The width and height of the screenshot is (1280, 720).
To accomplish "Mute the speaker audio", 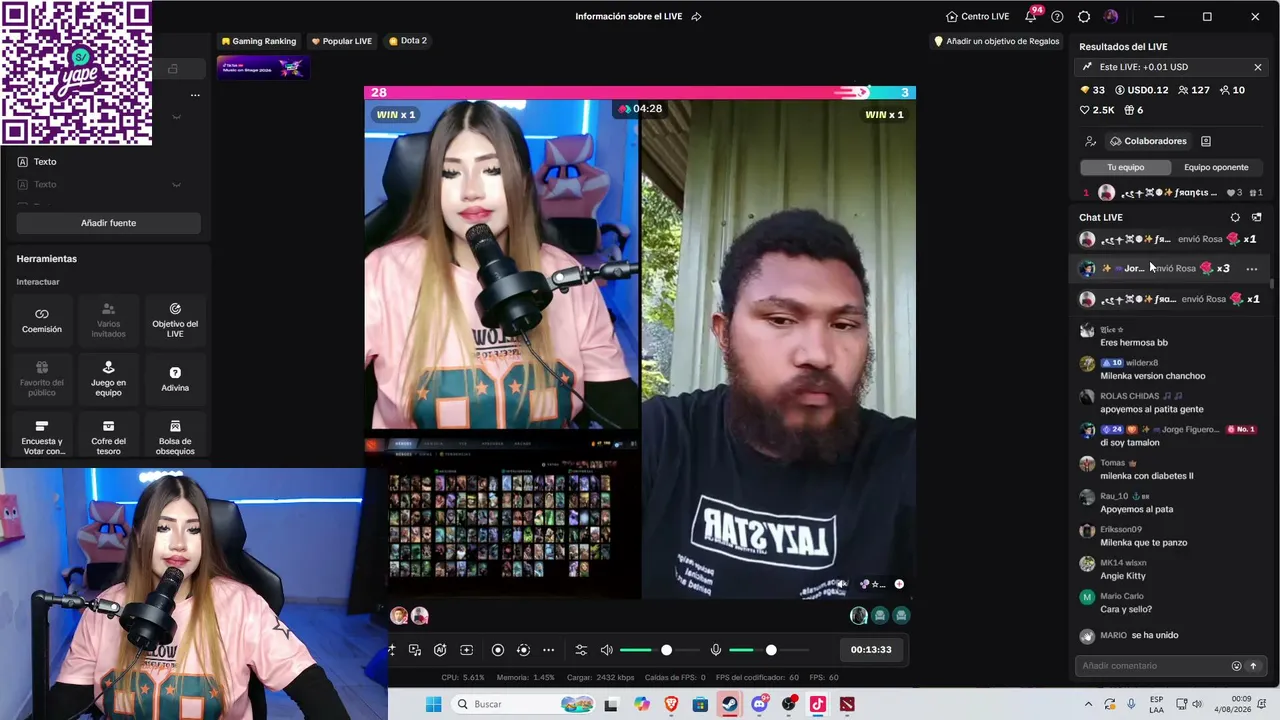I will (606, 650).
